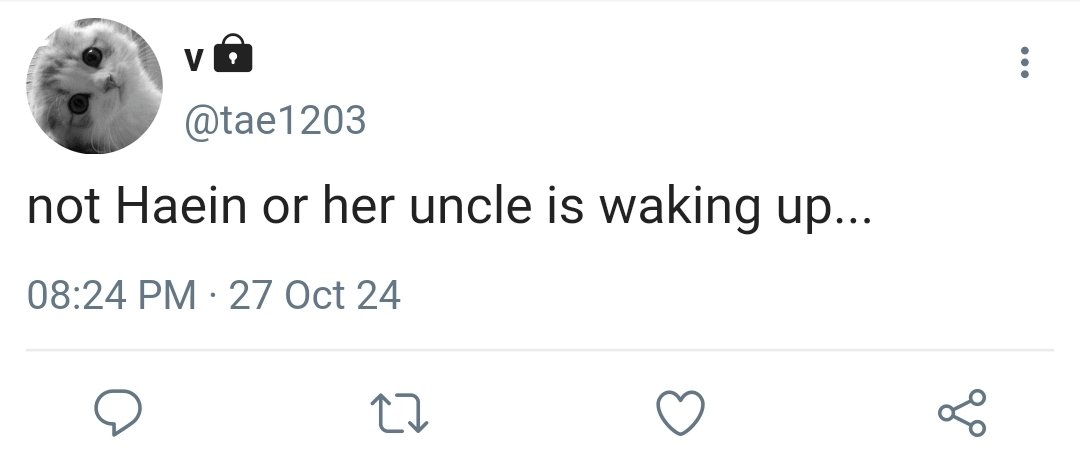The width and height of the screenshot is (1080, 473).
Task: Click the phrase waking up... in tweet
Action: (x=735, y=209)
